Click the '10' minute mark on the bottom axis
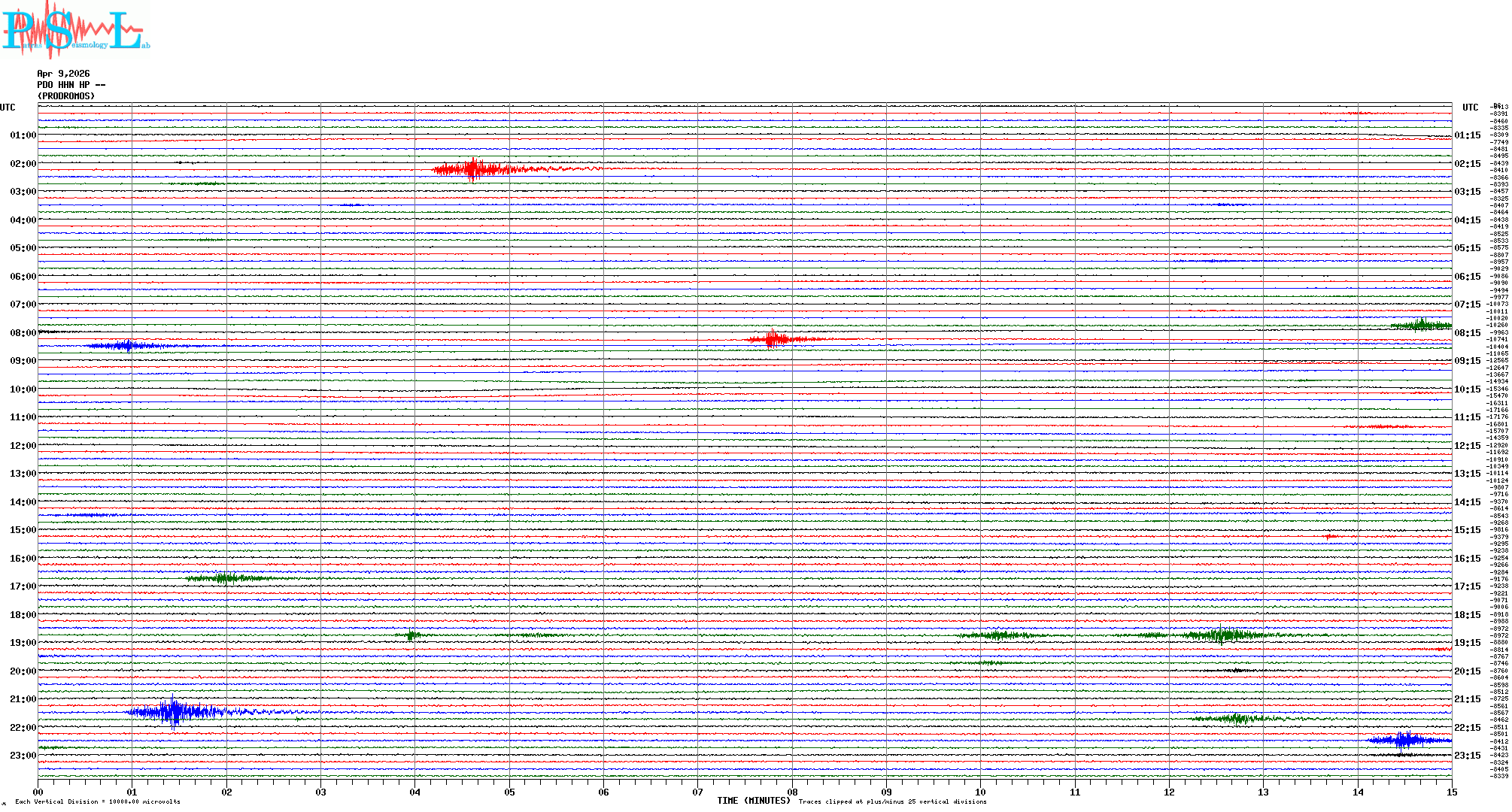This screenshot has width=1512, height=812. tap(980, 792)
